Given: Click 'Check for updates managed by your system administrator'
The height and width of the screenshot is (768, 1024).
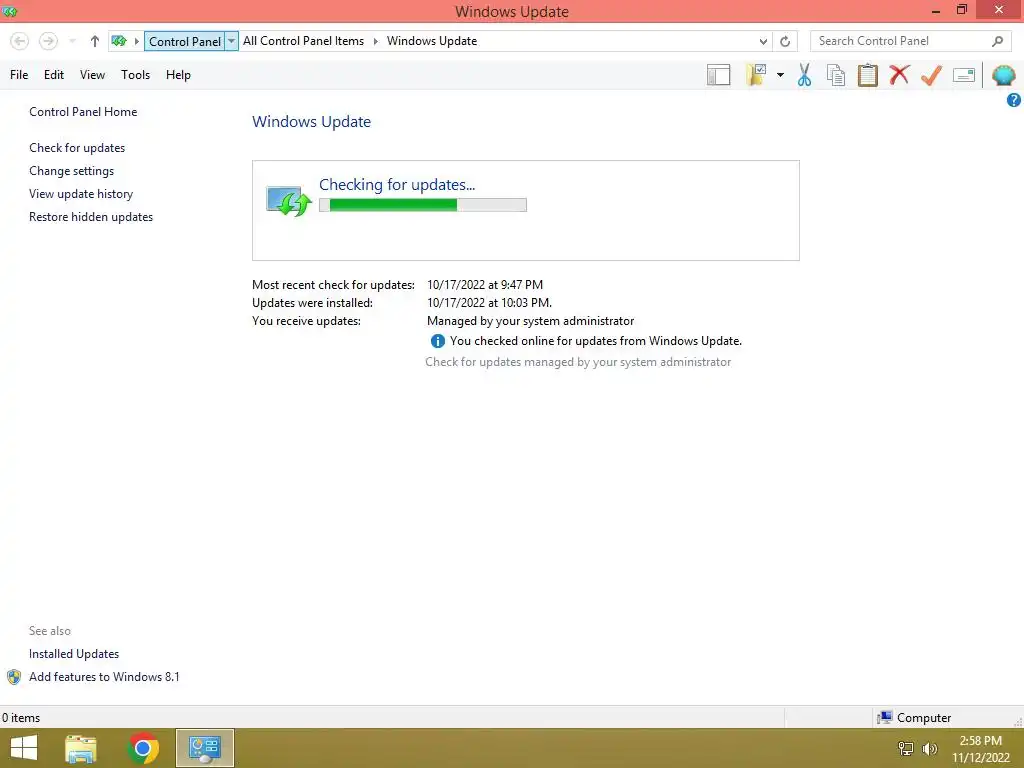Looking at the screenshot, I should [578, 362].
